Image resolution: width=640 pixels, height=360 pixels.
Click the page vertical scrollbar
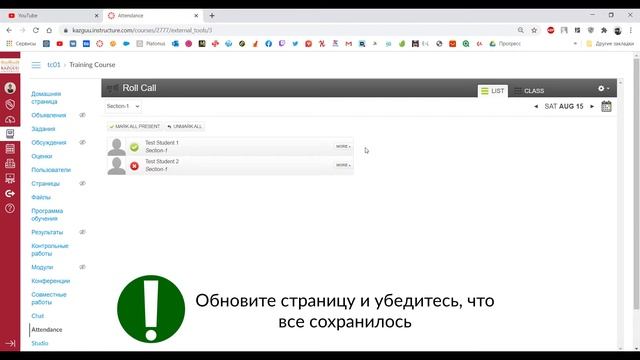click(x=636, y=184)
